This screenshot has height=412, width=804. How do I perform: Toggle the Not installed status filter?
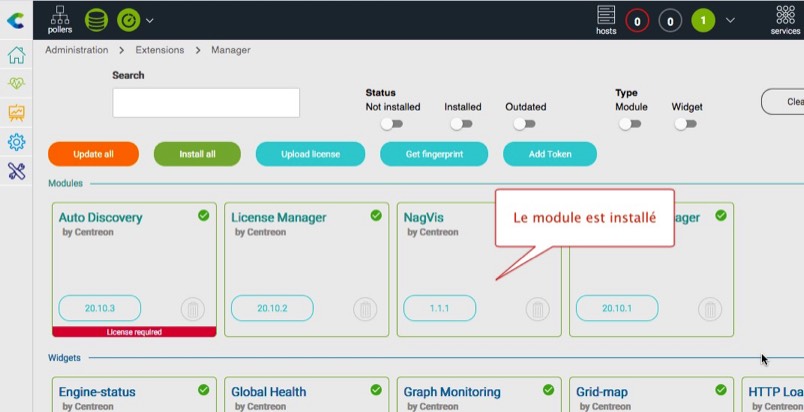[392, 124]
